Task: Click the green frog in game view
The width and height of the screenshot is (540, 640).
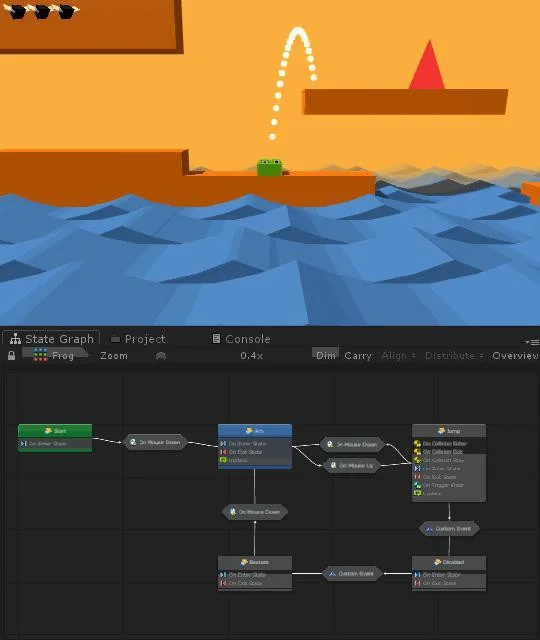Action: tap(269, 167)
